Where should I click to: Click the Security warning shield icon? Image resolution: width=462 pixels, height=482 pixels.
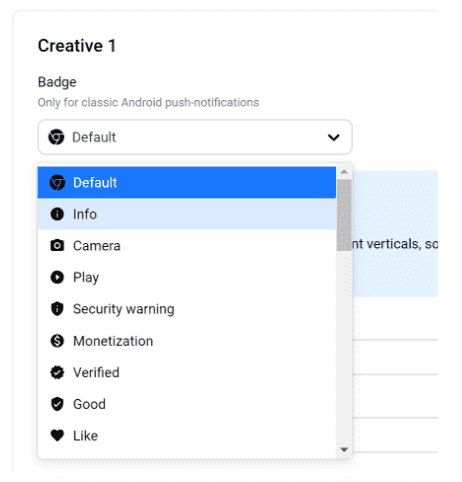pos(57,309)
